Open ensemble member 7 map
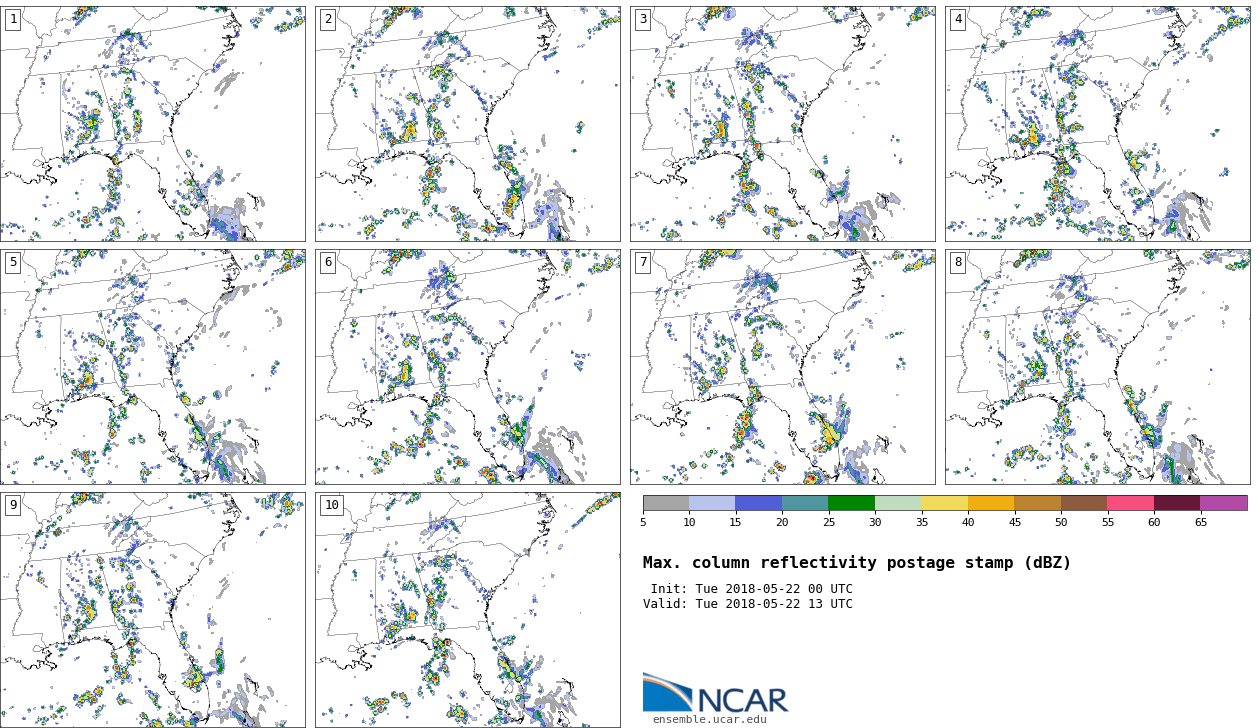The height and width of the screenshot is (728, 1260). pos(782,367)
